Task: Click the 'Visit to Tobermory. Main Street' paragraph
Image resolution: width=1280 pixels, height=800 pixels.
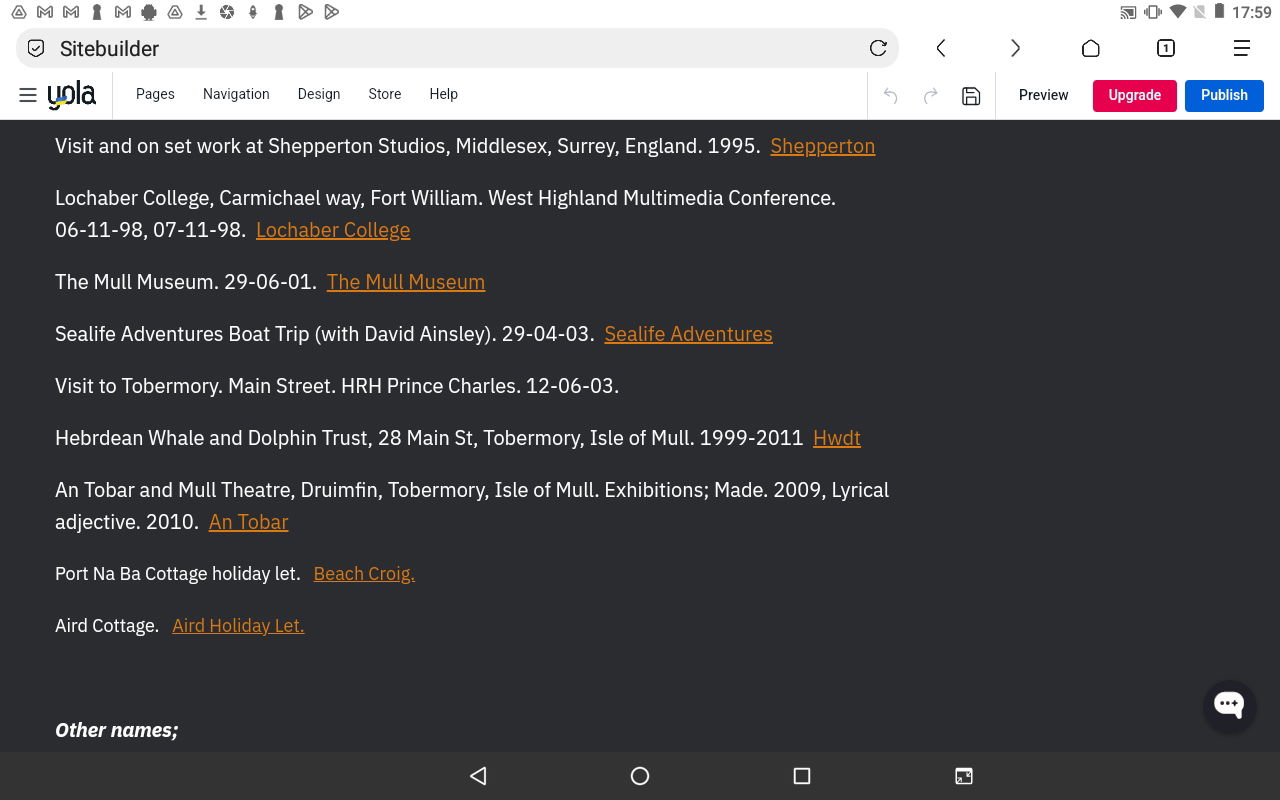Action: pos(337,386)
